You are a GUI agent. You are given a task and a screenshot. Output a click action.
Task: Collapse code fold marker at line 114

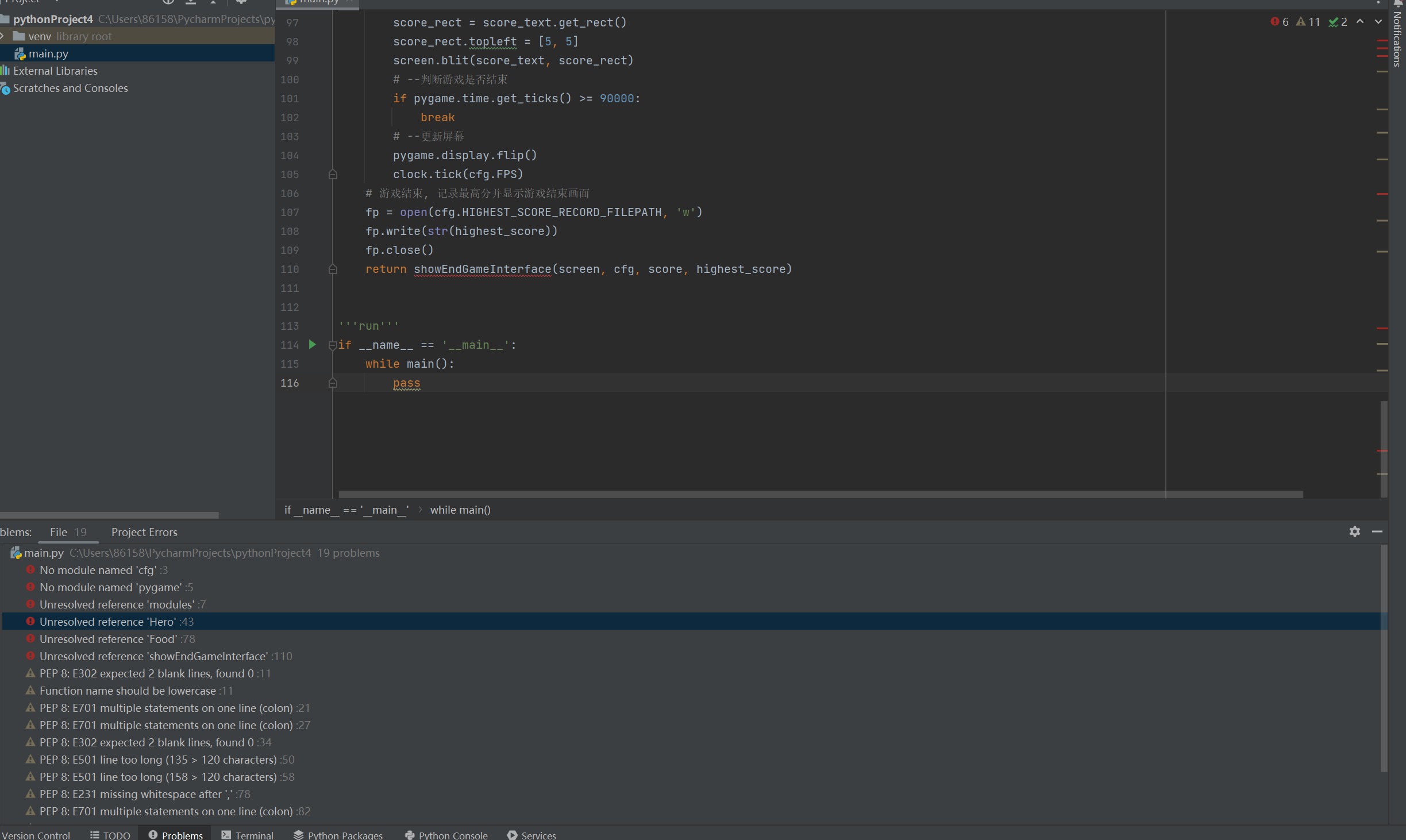(332, 345)
